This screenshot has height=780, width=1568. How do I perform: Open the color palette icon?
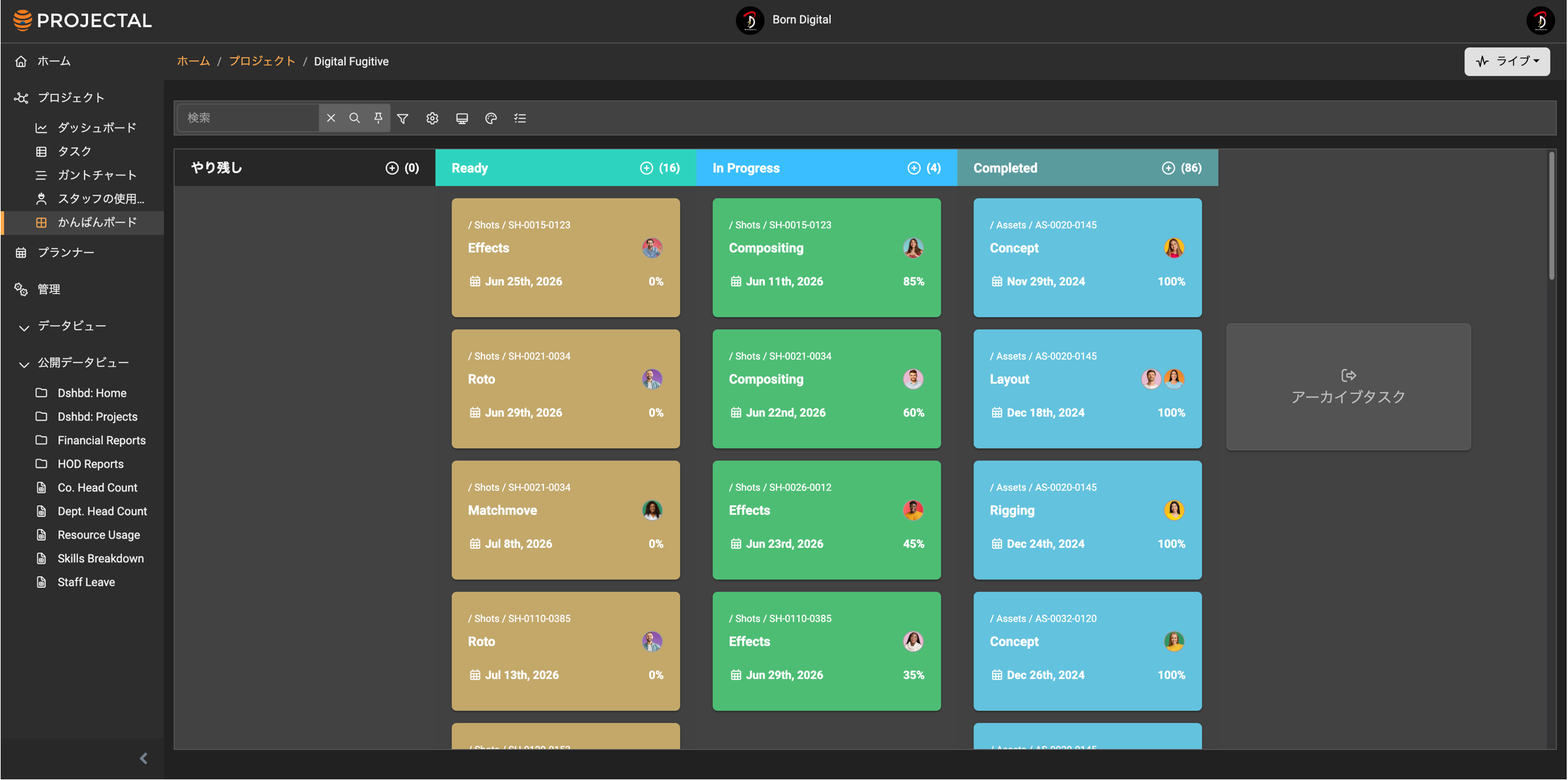(x=491, y=118)
